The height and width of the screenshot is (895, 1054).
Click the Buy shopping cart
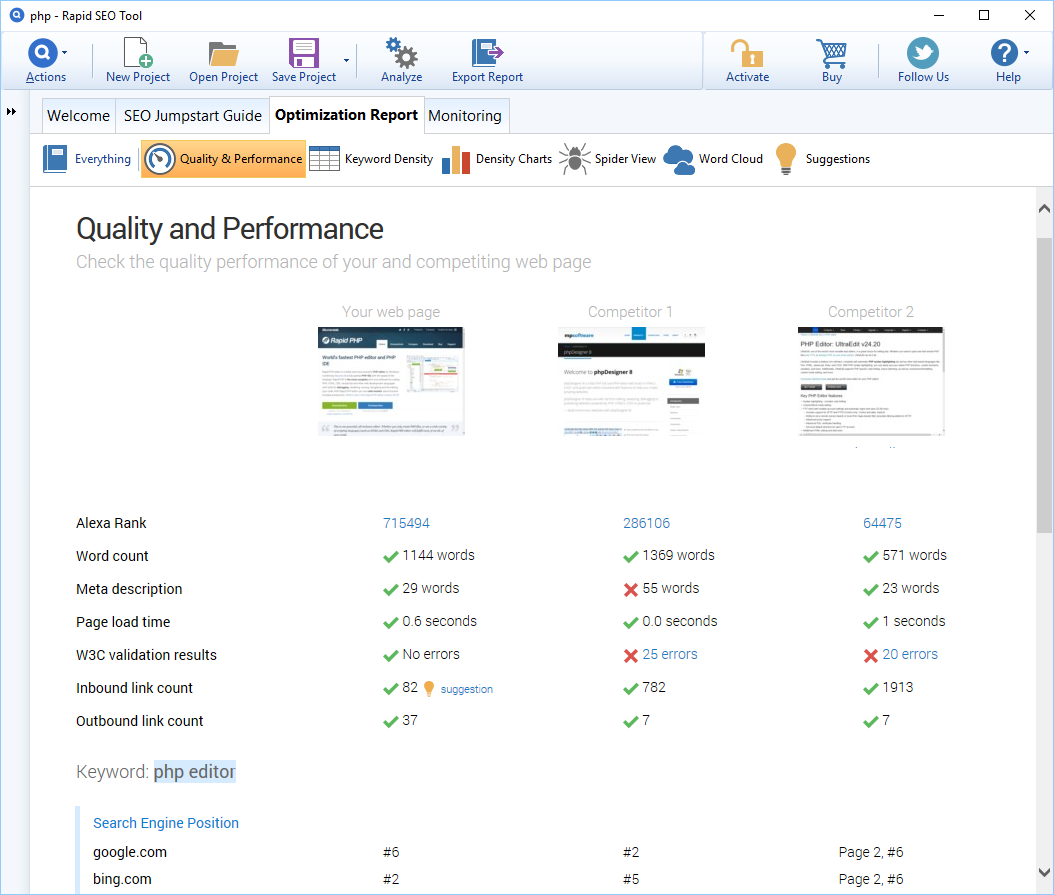831,54
